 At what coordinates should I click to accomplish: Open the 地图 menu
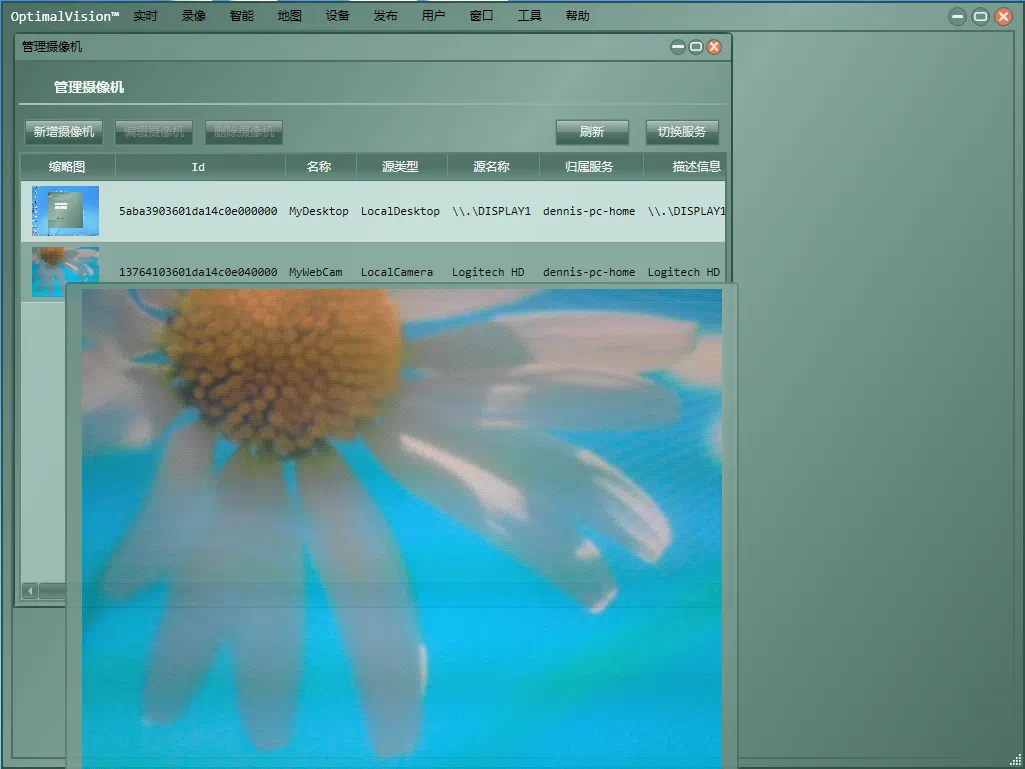click(x=290, y=16)
